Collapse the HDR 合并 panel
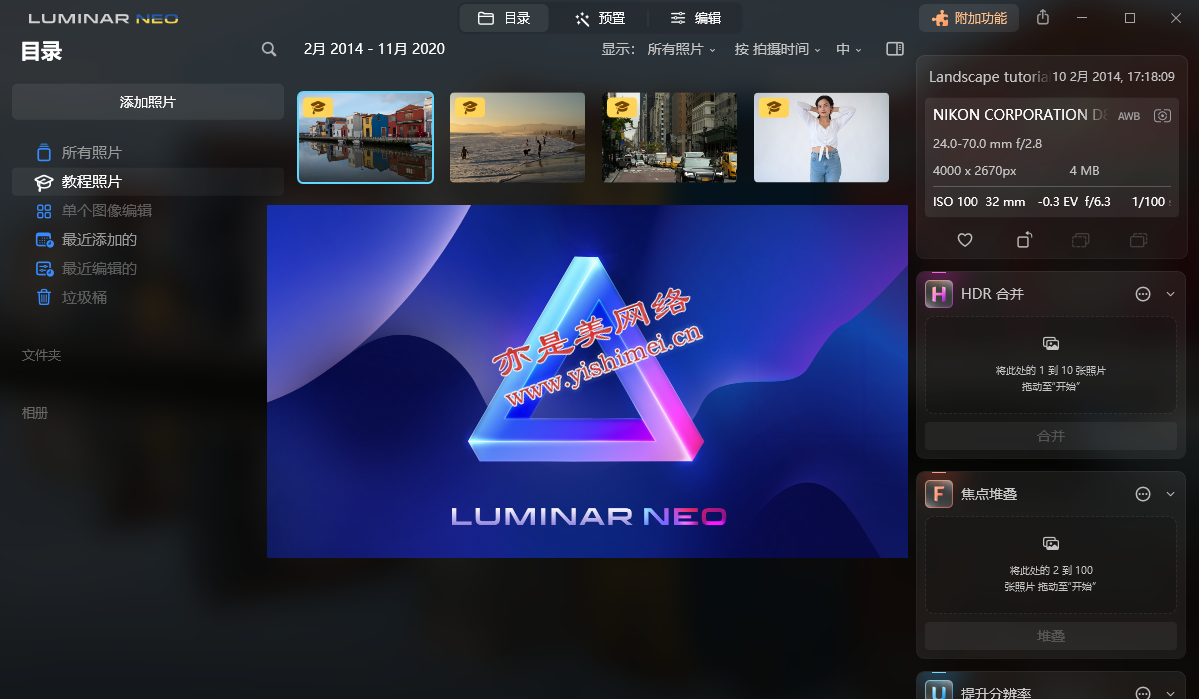The height and width of the screenshot is (699, 1199). pos(1171,294)
